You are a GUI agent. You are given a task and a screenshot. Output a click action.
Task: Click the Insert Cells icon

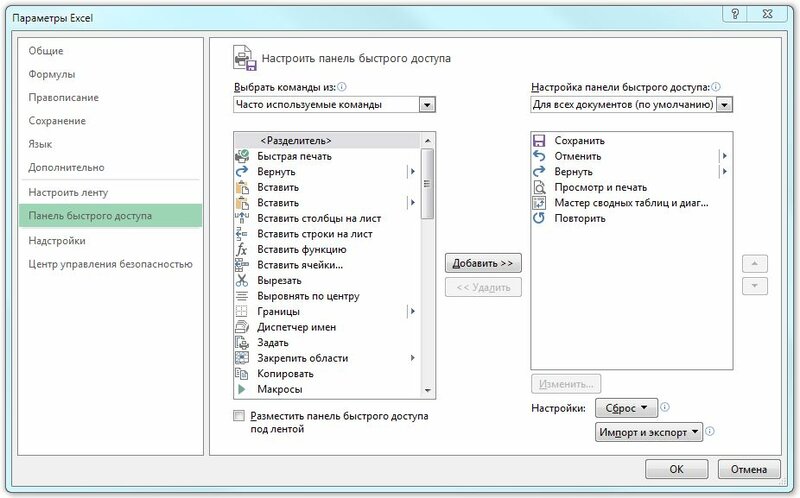[242, 265]
